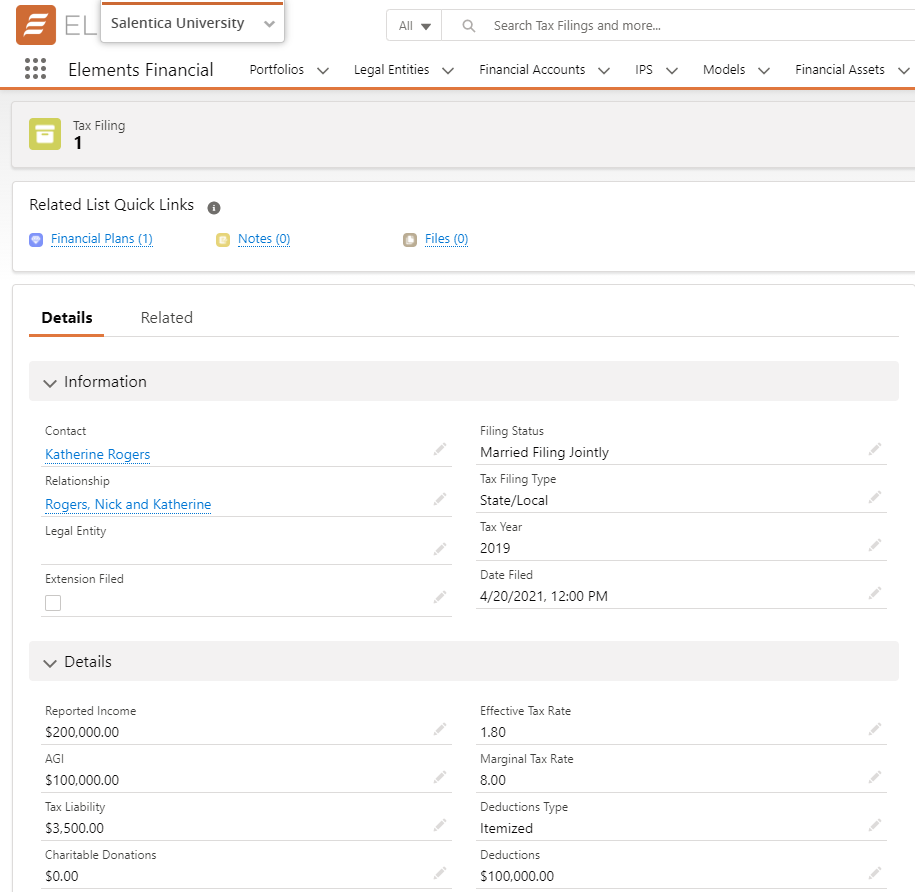
Task: Click the pencil icon next to Deductions Type
Action: [875, 826]
